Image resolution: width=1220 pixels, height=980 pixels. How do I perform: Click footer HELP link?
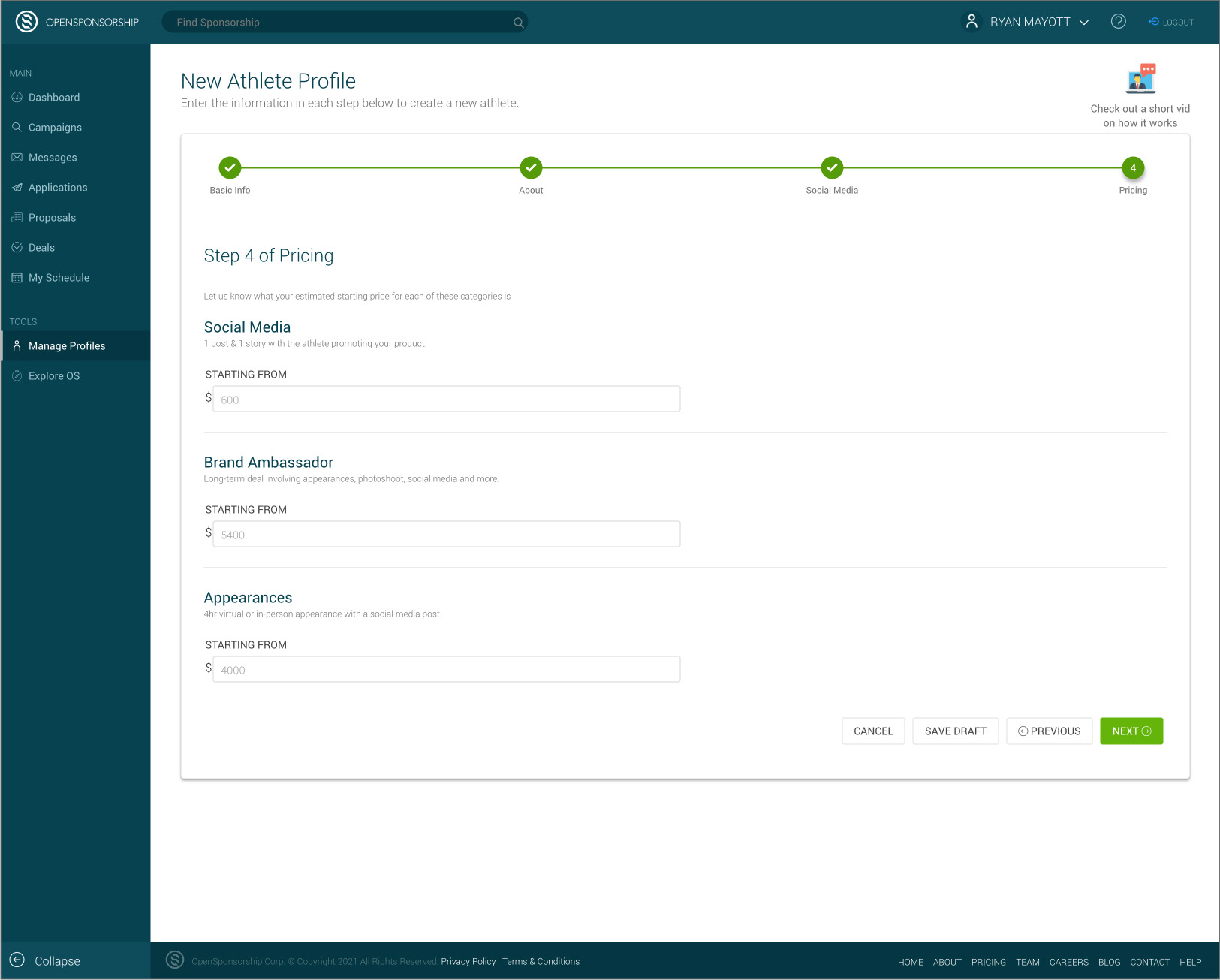(x=1191, y=962)
